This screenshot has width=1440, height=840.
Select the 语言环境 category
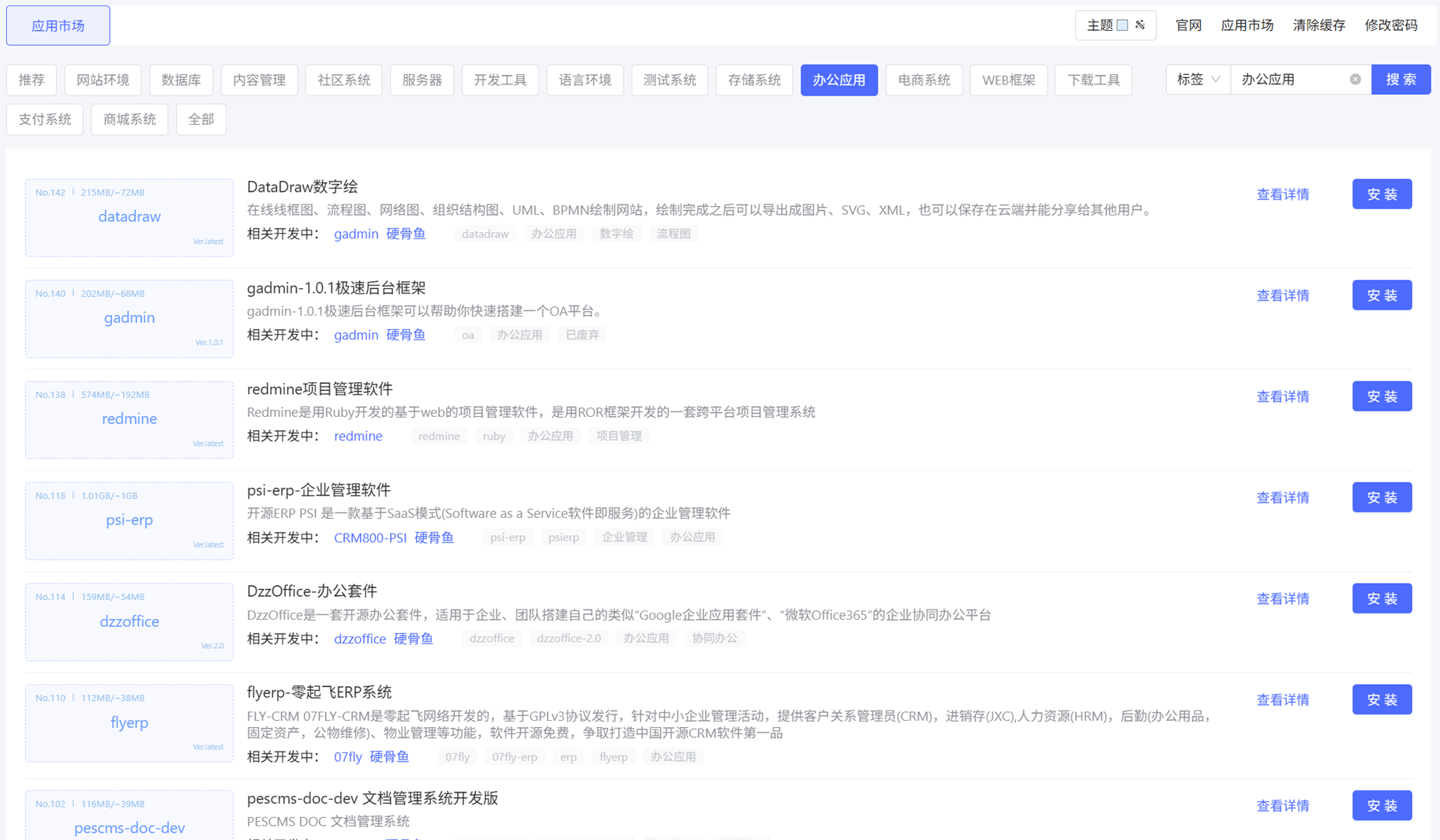[x=585, y=80]
